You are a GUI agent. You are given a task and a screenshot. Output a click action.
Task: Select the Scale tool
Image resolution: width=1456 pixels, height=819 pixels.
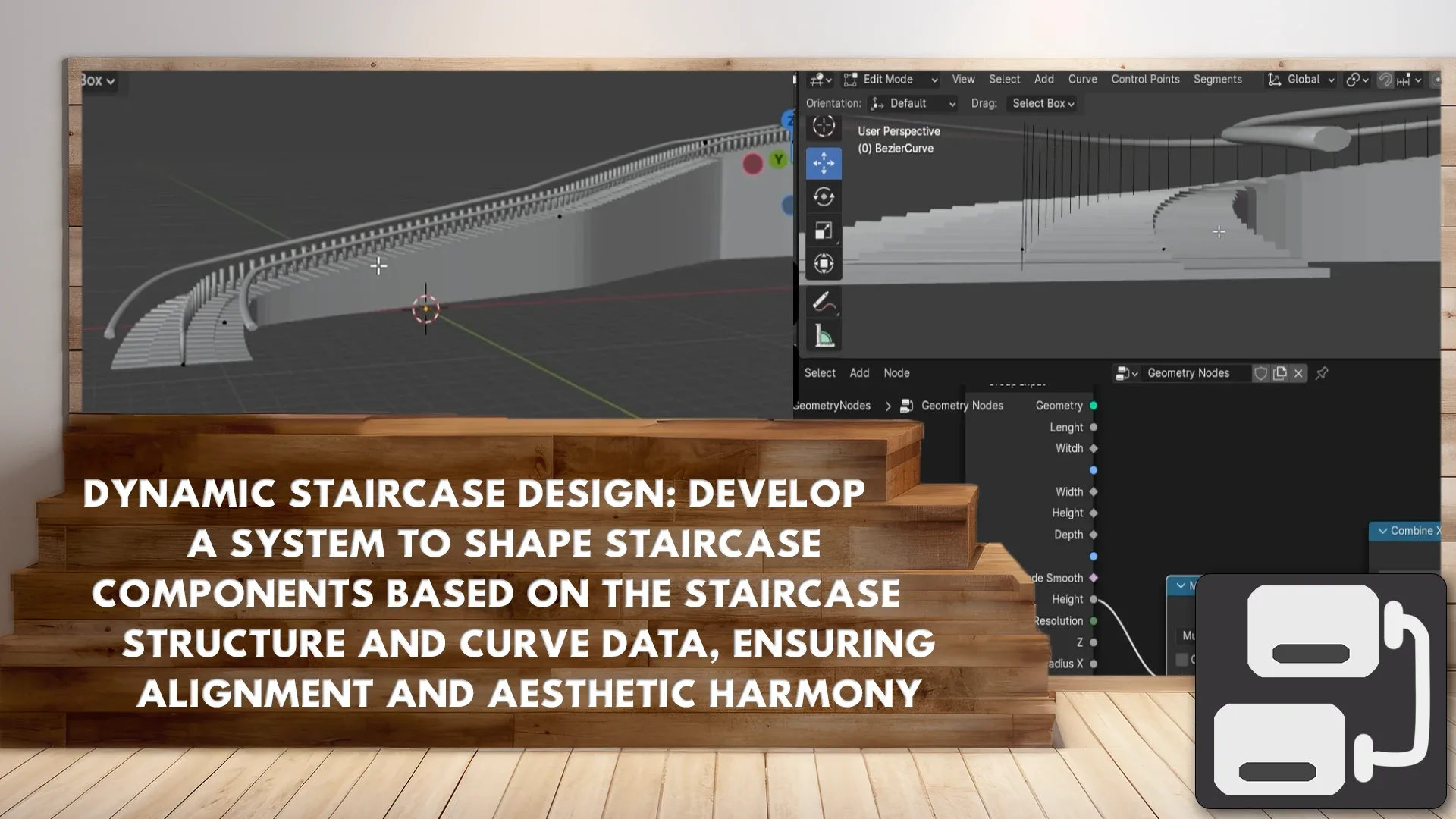[x=824, y=231]
